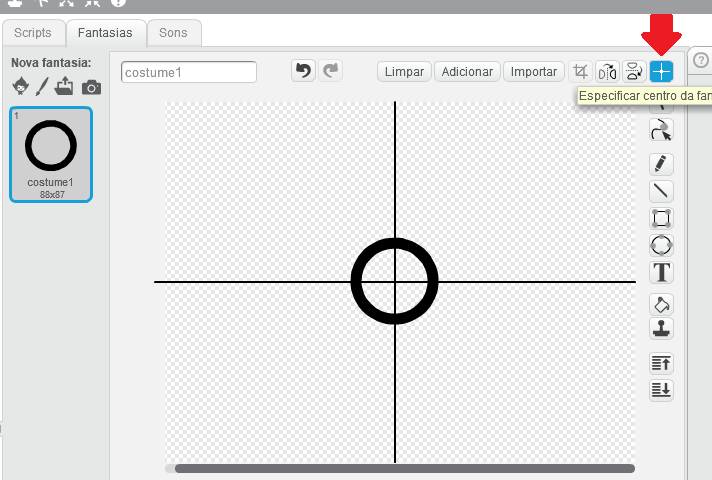Click the shrink sprite arrows in the top bar
The height and width of the screenshot is (480, 712).
(x=92, y=3)
